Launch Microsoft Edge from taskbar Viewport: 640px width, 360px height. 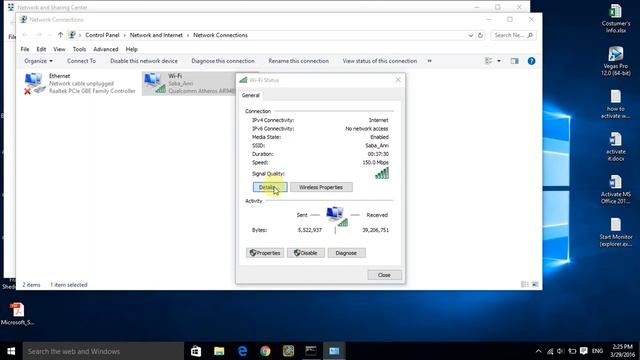point(242,351)
